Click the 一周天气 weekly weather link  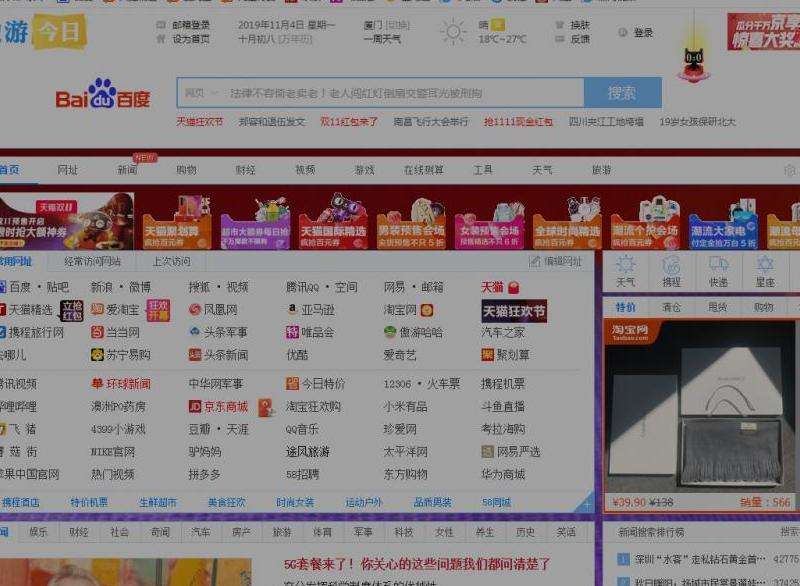pos(382,39)
